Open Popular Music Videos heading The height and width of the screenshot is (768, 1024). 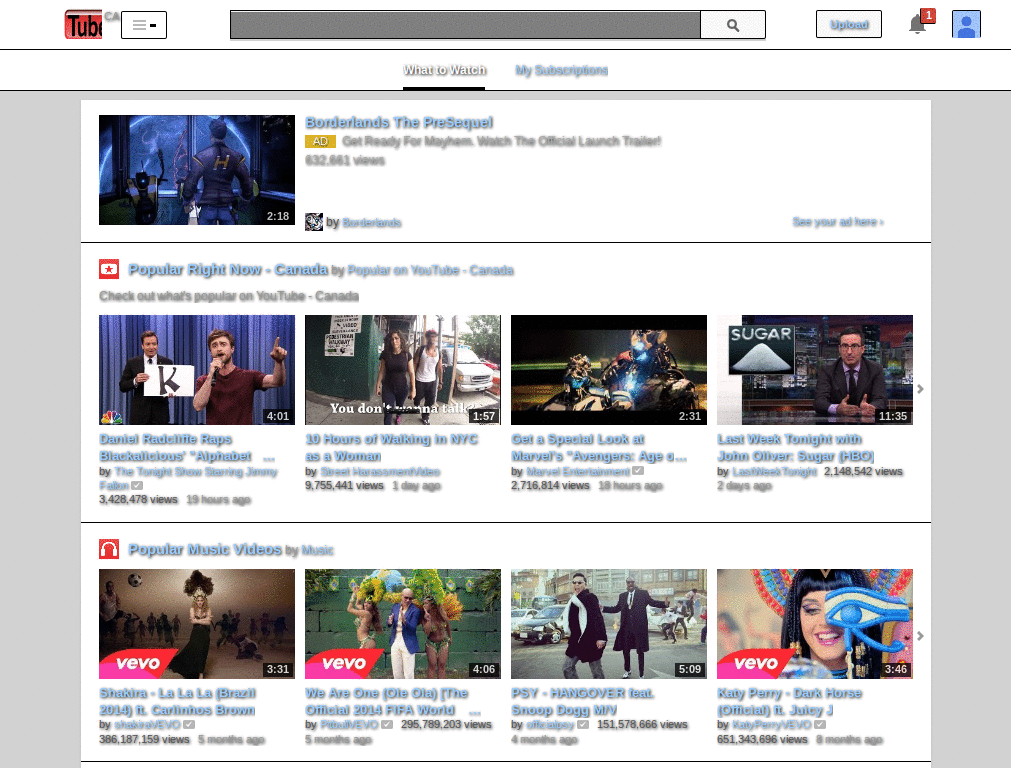click(205, 549)
